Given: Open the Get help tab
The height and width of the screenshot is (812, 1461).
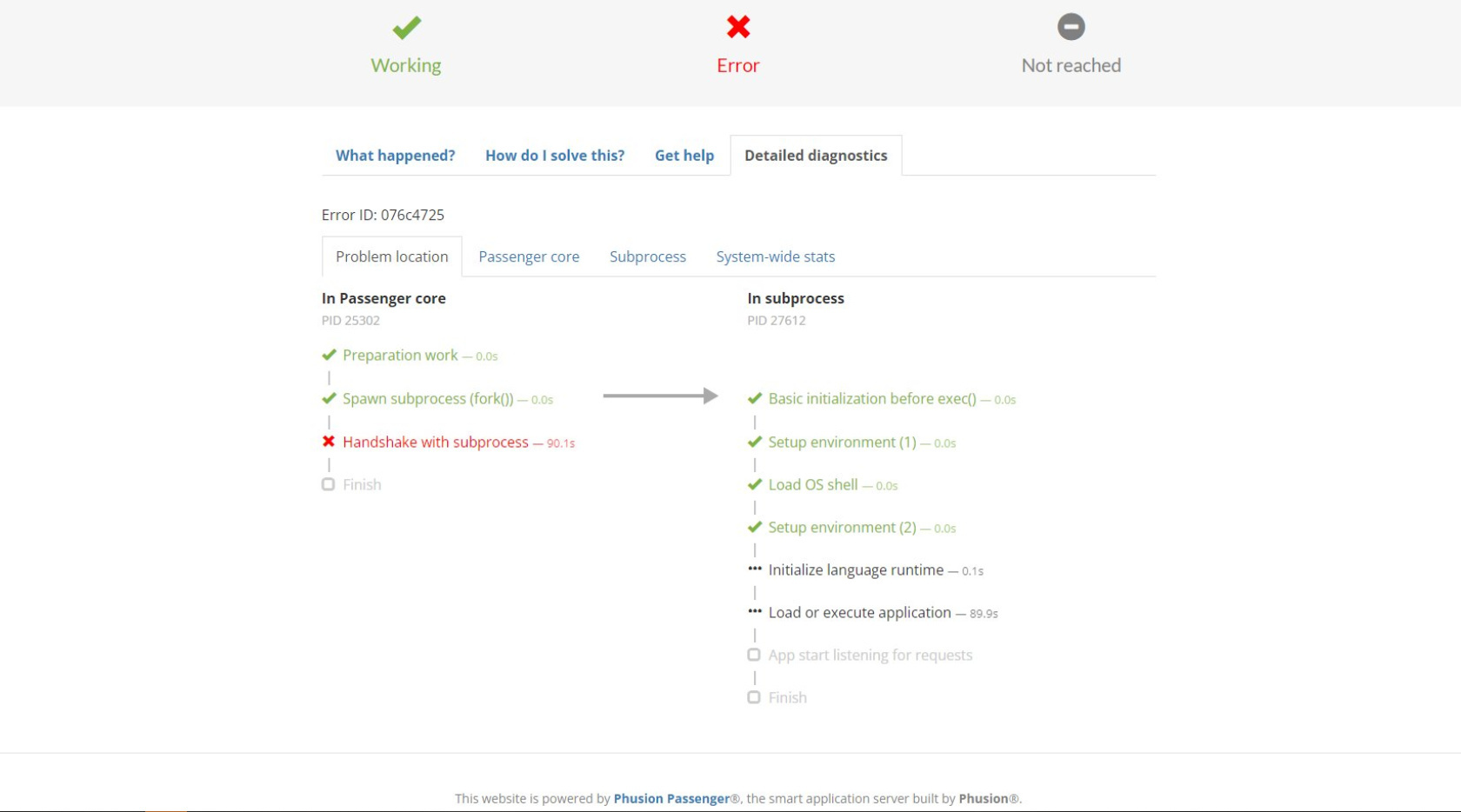Looking at the screenshot, I should (x=684, y=156).
